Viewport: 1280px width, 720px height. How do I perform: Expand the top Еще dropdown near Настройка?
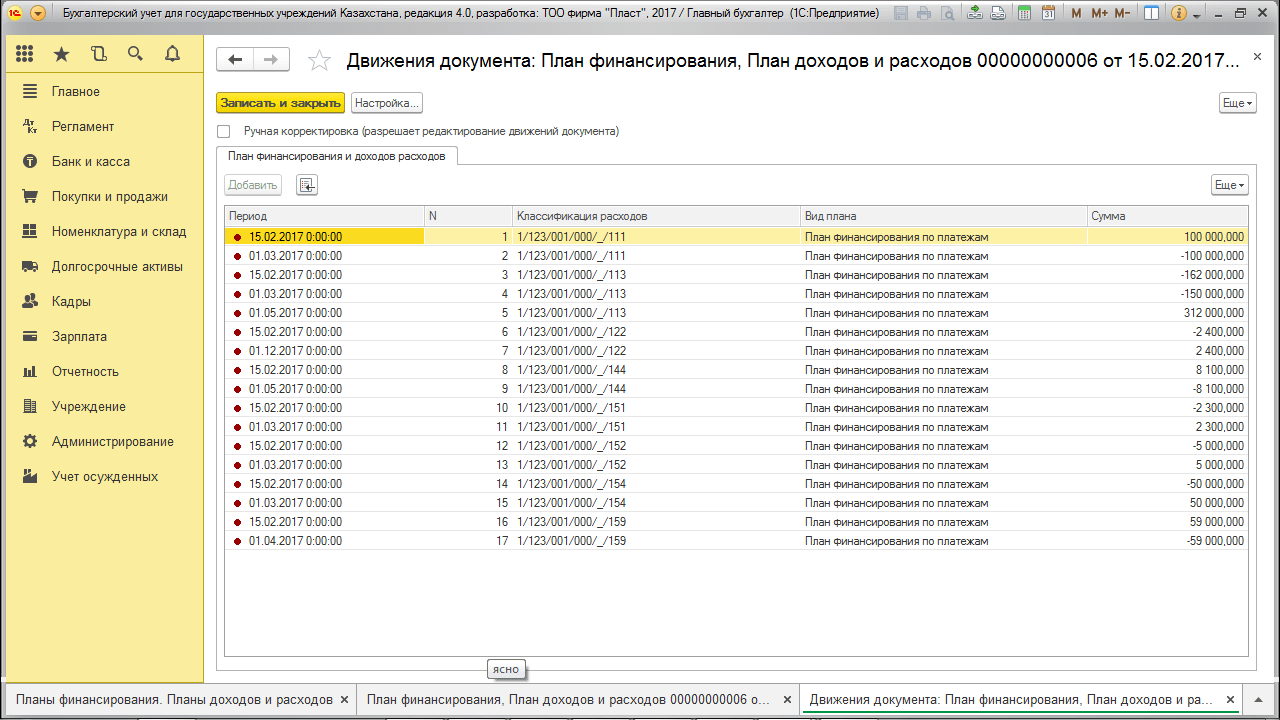(1237, 103)
